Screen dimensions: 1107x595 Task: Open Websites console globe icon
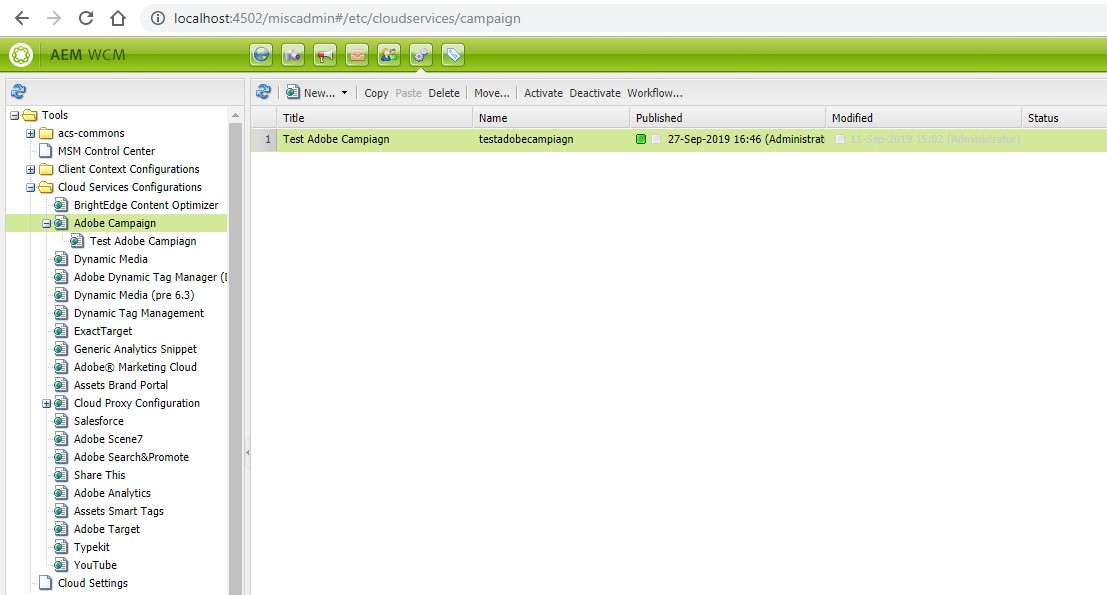(x=261, y=54)
